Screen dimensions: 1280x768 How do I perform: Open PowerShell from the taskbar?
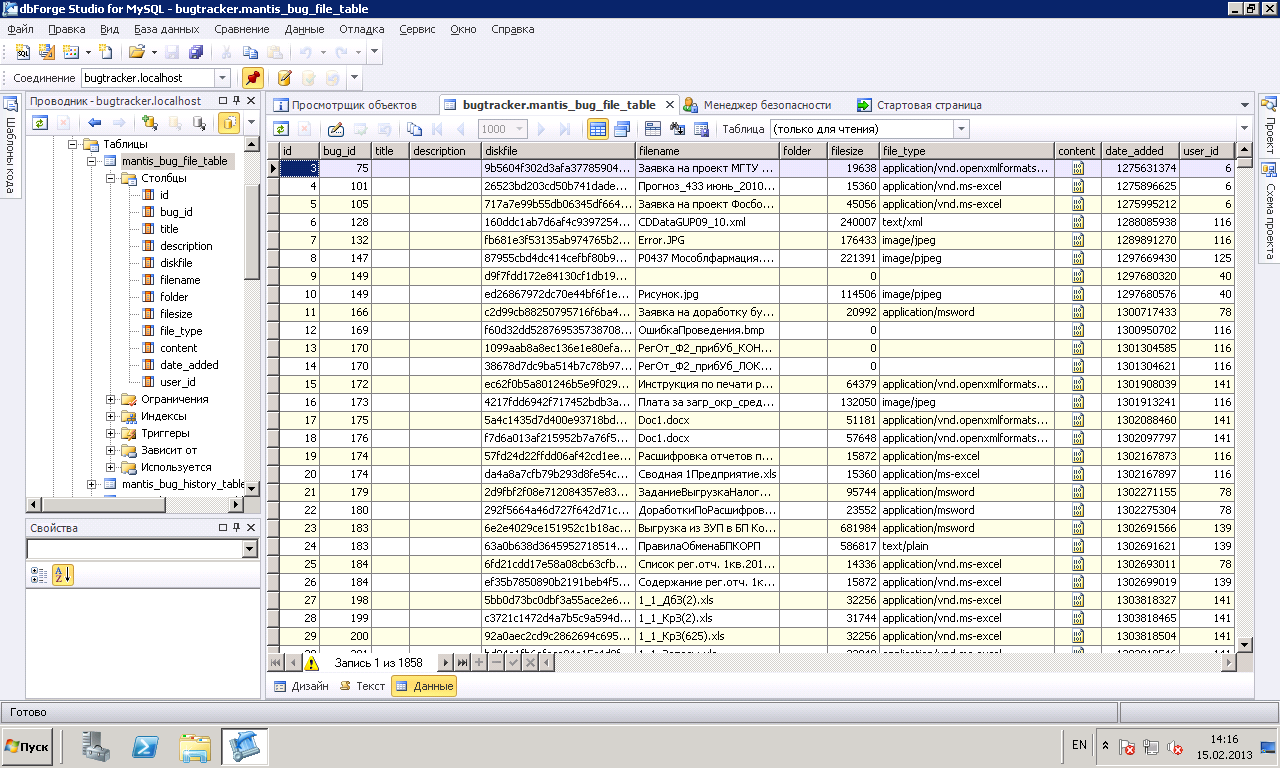pos(146,746)
